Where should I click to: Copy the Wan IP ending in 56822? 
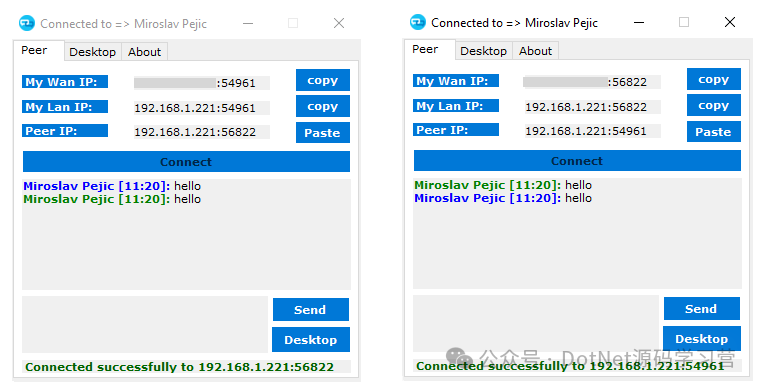[x=713, y=79]
